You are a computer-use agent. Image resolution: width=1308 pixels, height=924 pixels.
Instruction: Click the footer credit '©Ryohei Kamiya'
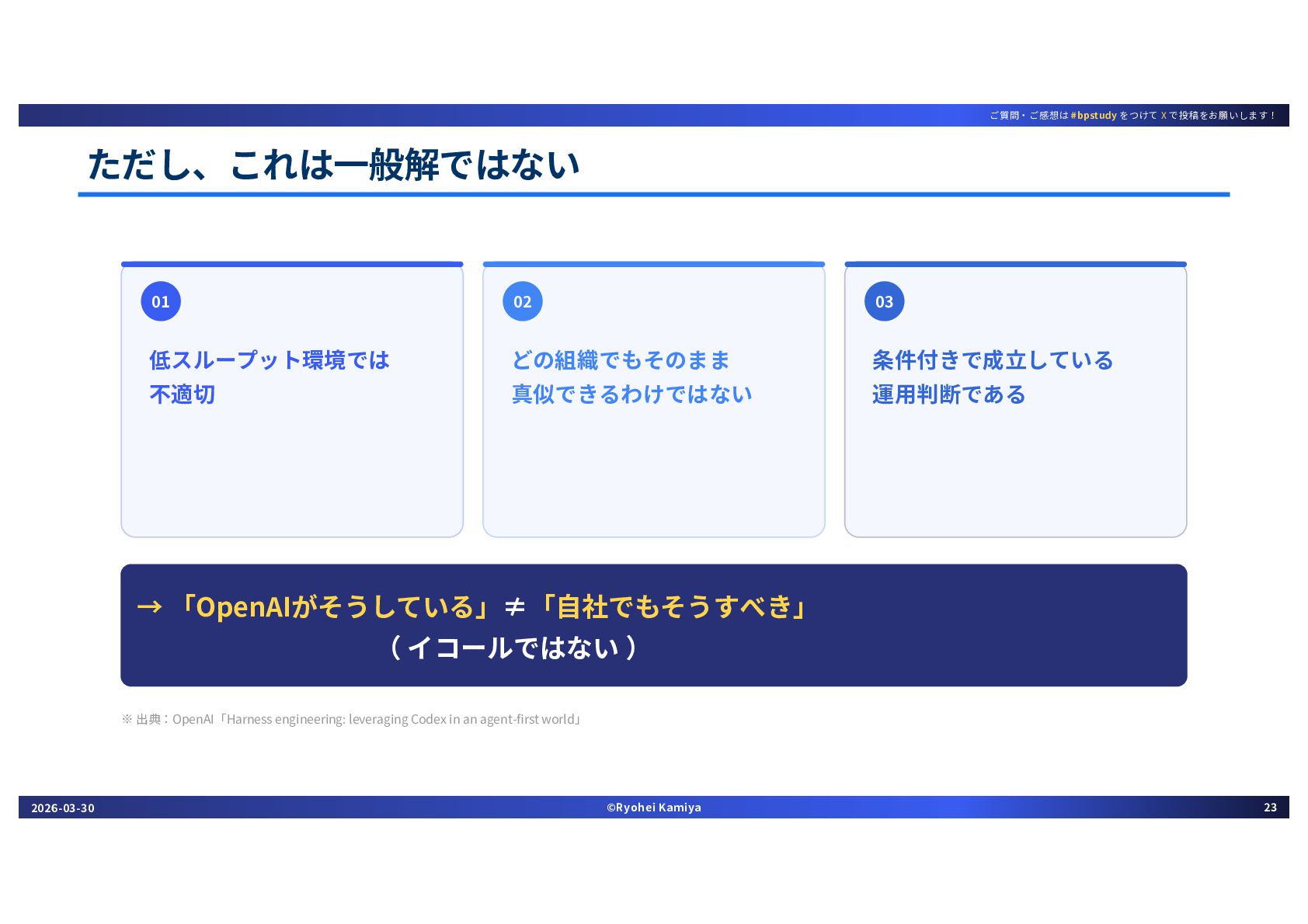[x=654, y=808]
